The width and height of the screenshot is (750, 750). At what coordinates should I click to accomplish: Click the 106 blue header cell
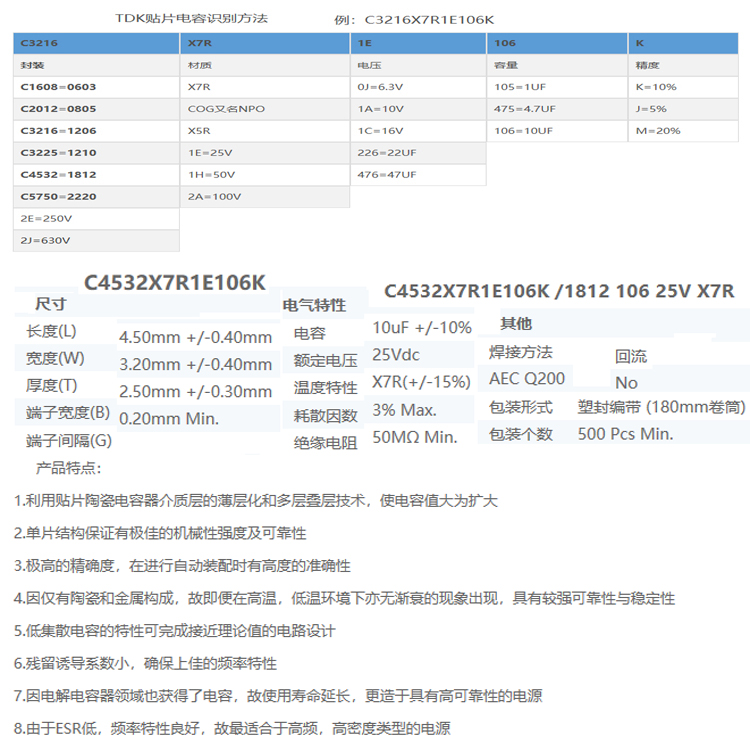coord(557,43)
